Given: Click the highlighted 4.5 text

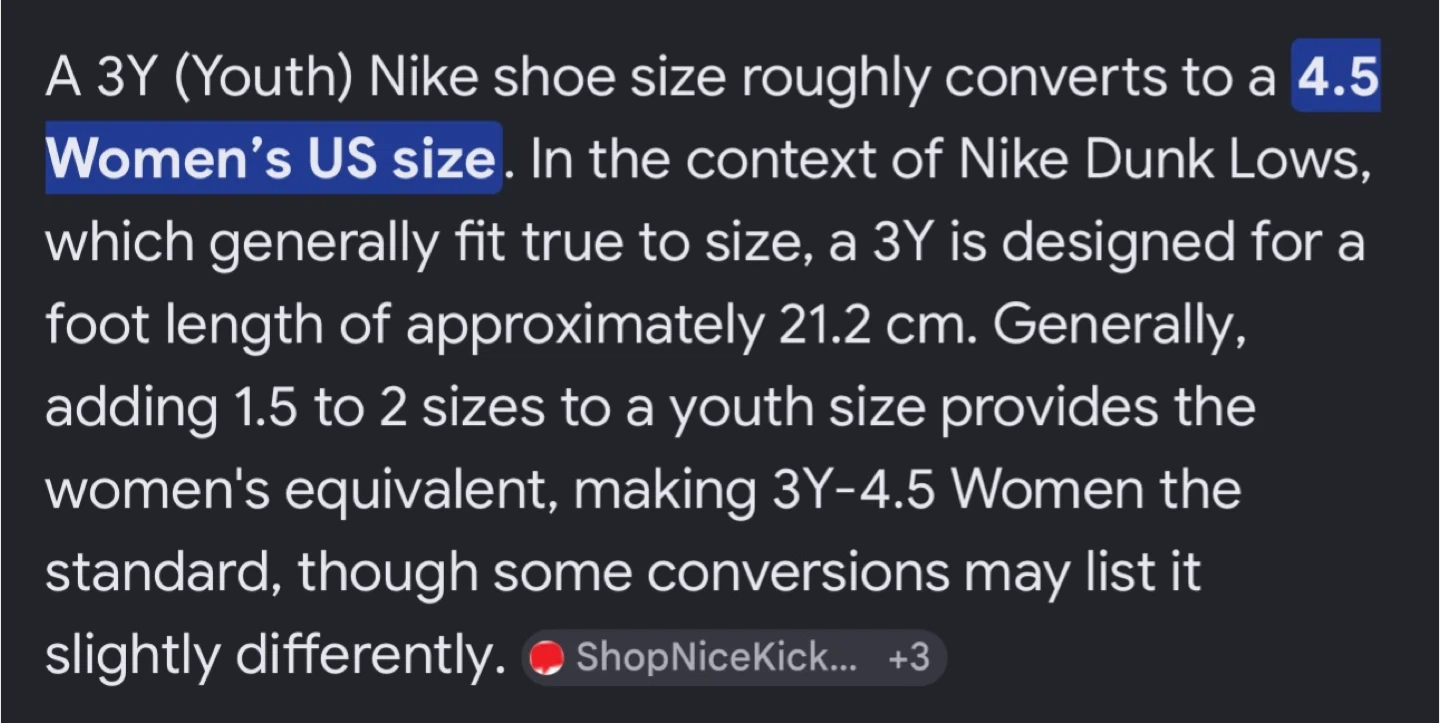Looking at the screenshot, I should click(x=1336, y=76).
